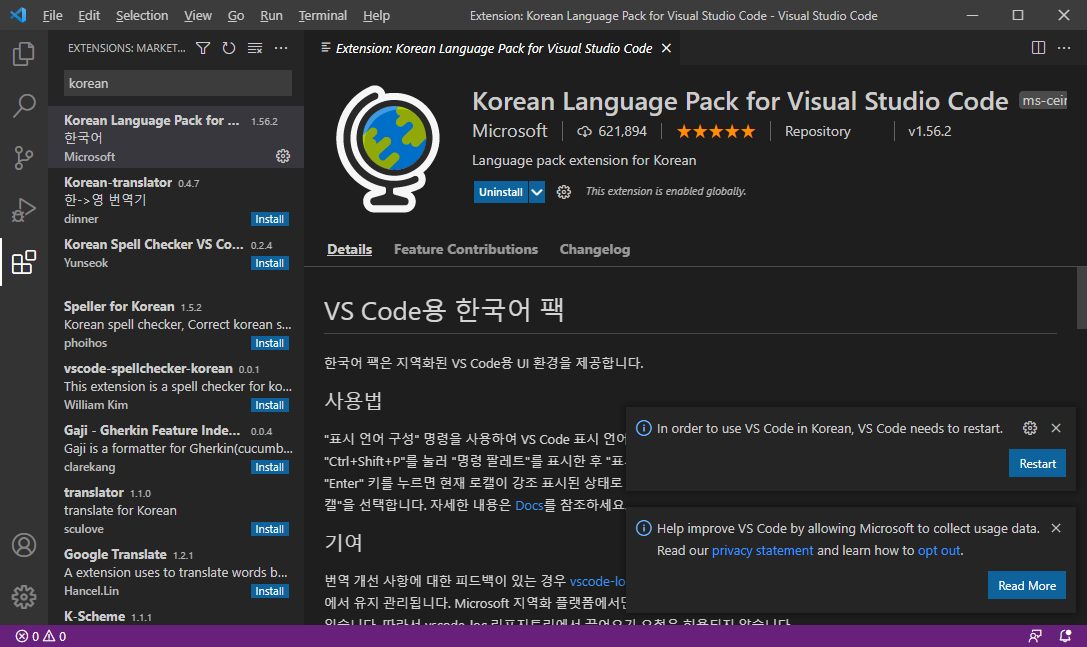
Task: Open the Terminal menu
Action: [x=322, y=15]
